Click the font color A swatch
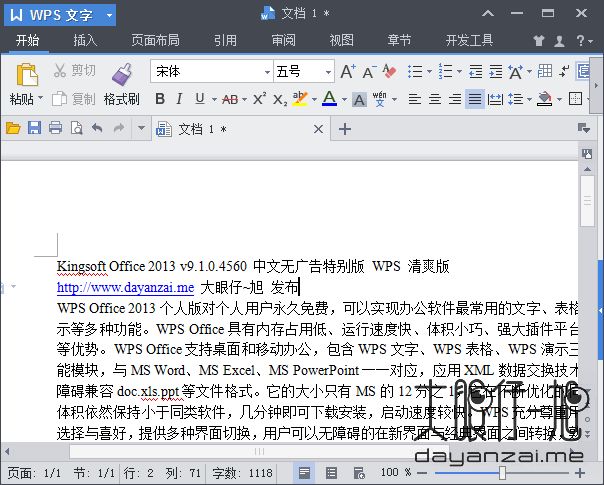The image size is (604, 485). (329, 99)
